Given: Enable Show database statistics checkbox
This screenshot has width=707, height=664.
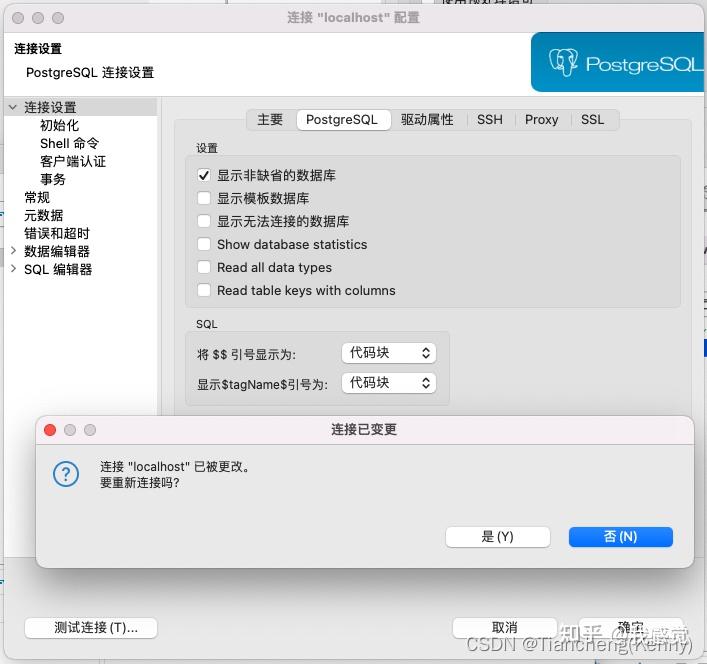Looking at the screenshot, I should click(204, 244).
